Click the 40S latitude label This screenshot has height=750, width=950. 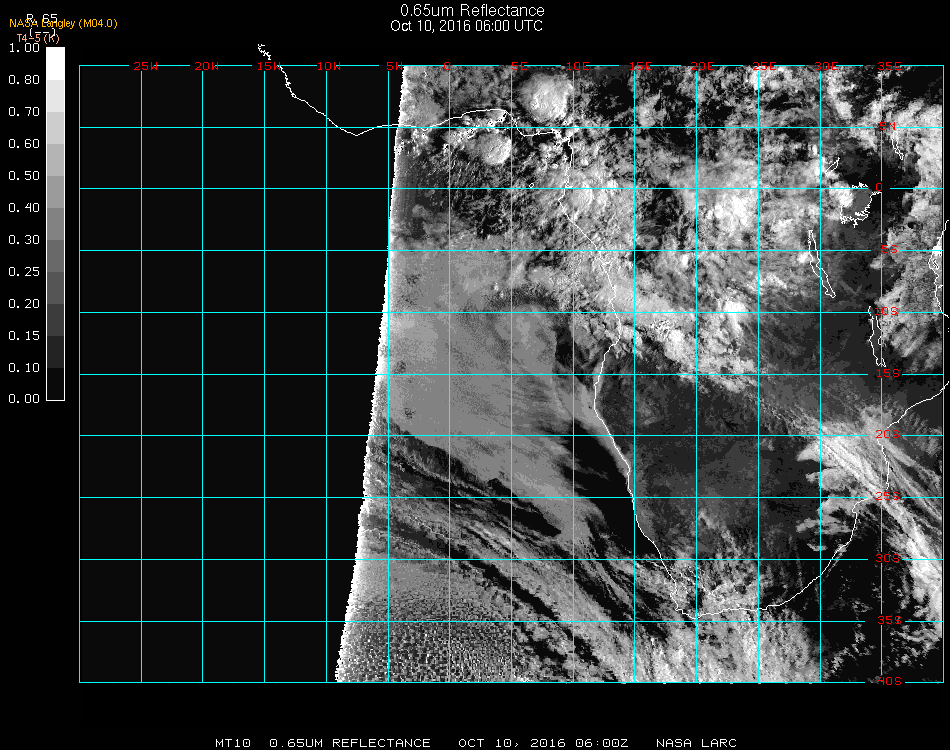[x=889, y=681]
